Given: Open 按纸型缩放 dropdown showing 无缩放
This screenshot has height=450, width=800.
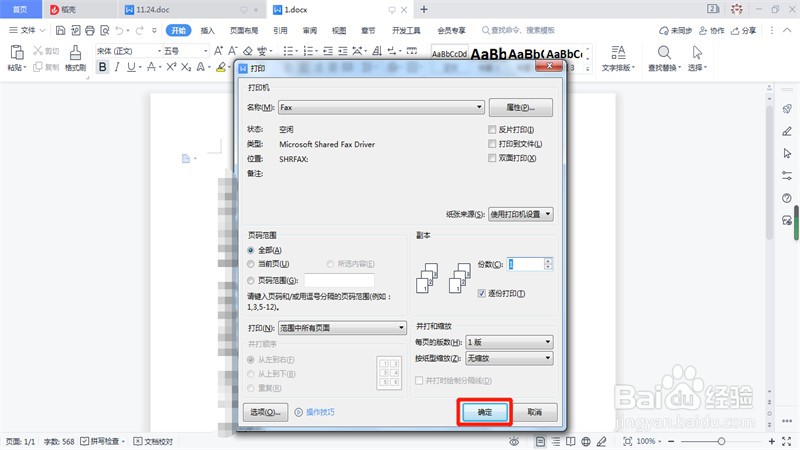Looking at the screenshot, I should 509,358.
